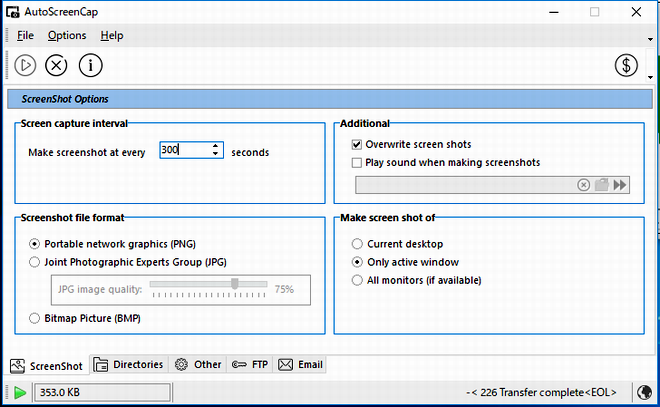Screen dimensions: 660x407
Task: Click the AutoScreenCap title bar app icon
Action: 13,12
